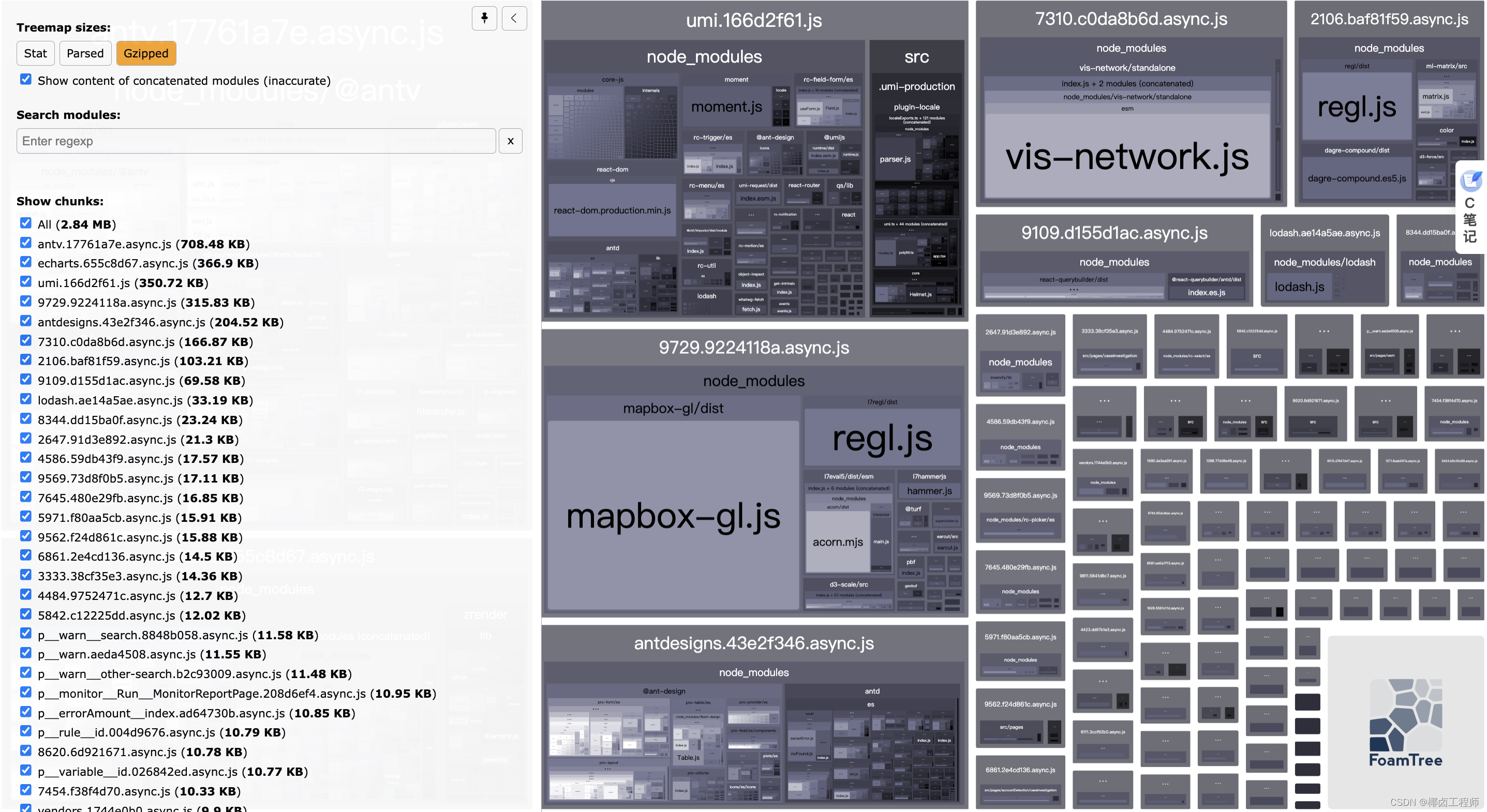Click the d3-scale/src treemap group
1487x812 pixels.
(x=848, y=595)
